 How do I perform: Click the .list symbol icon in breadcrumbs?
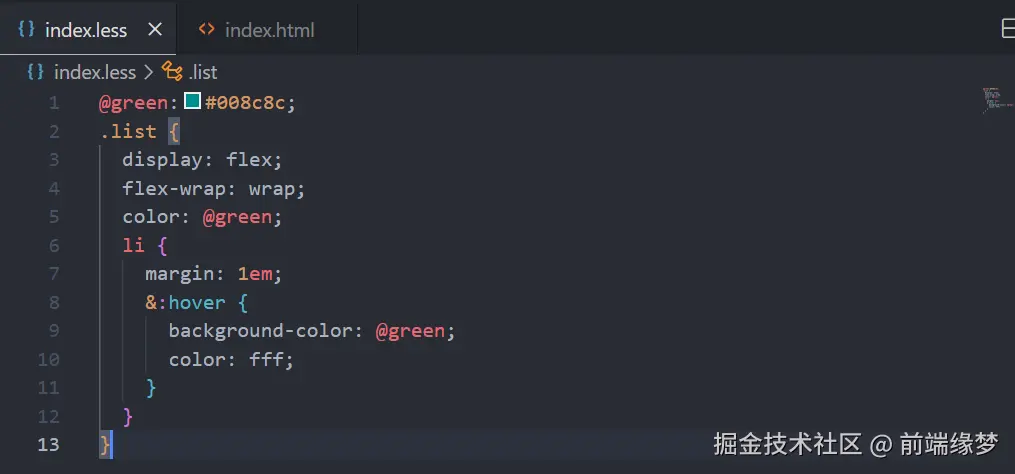172,72
